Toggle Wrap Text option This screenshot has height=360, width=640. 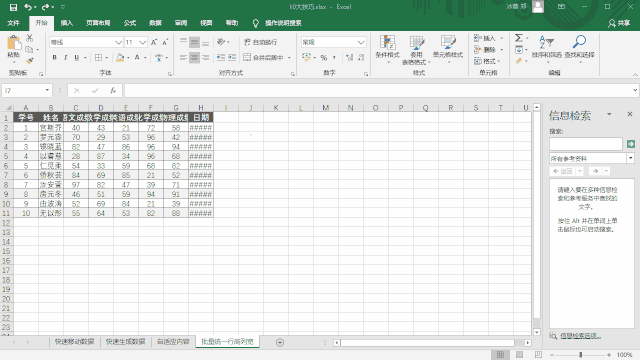pos(260,42)
